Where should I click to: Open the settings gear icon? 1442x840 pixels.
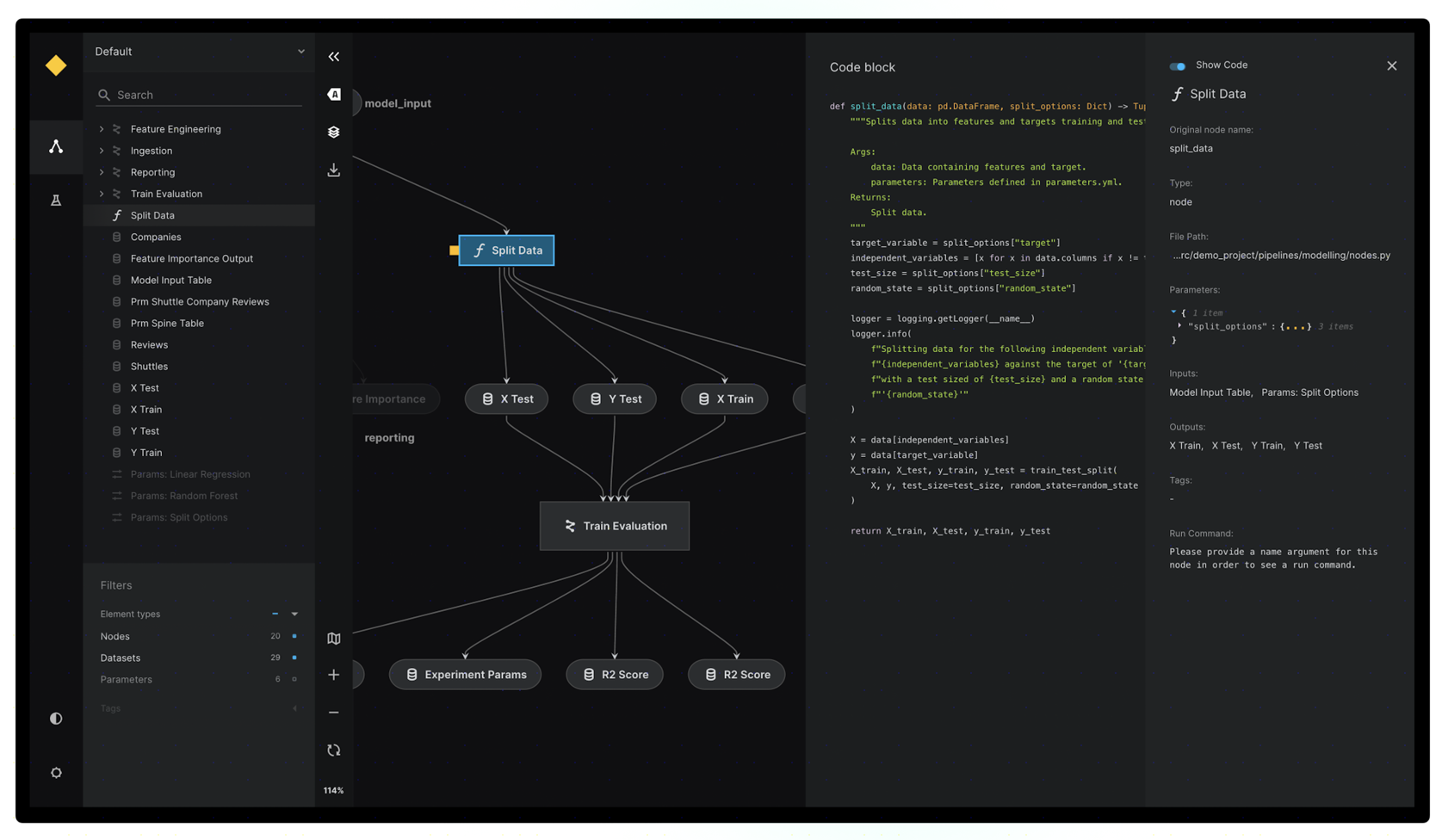tap(56, 773)
